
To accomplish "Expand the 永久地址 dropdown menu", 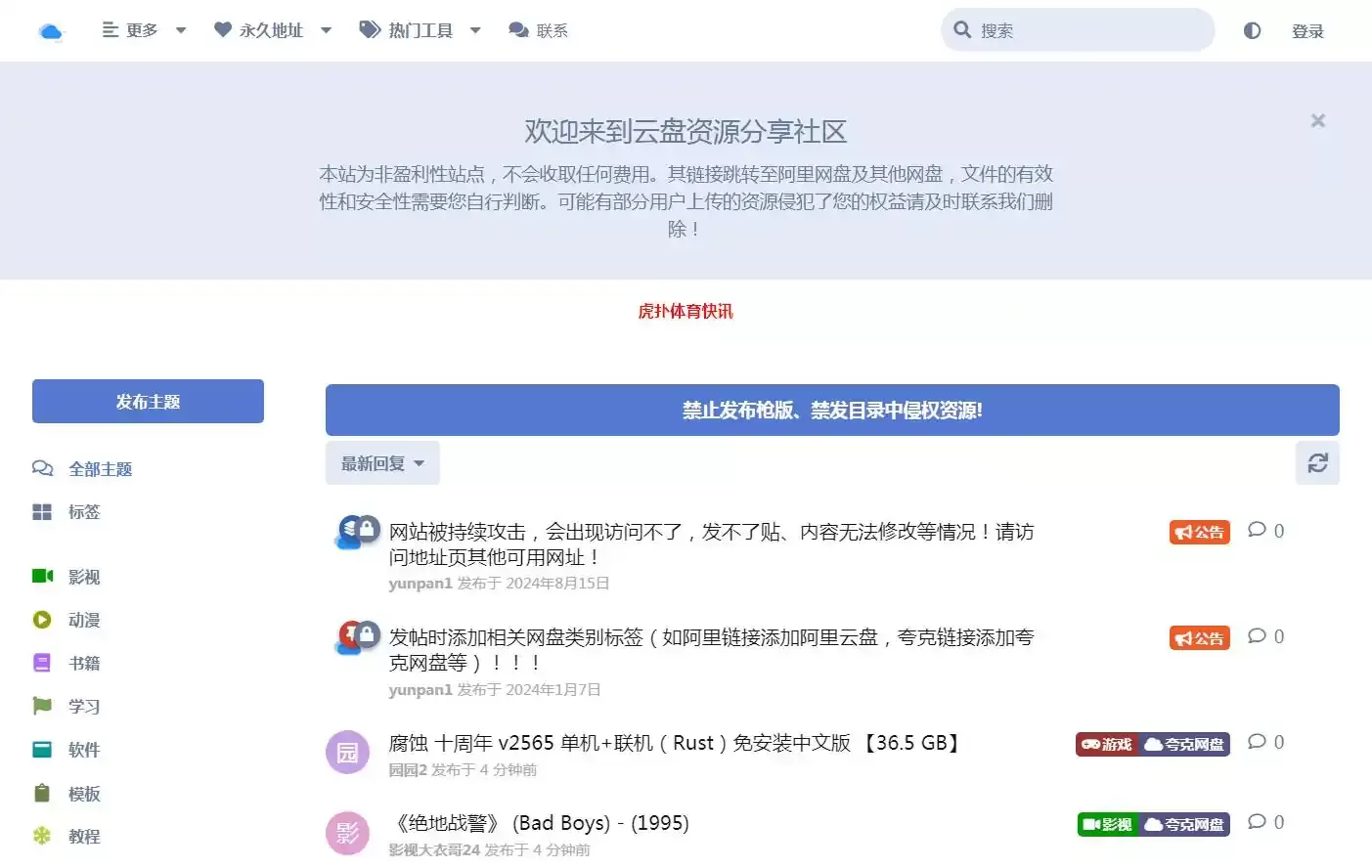I will pyautogui.click(x=273, y=30).
